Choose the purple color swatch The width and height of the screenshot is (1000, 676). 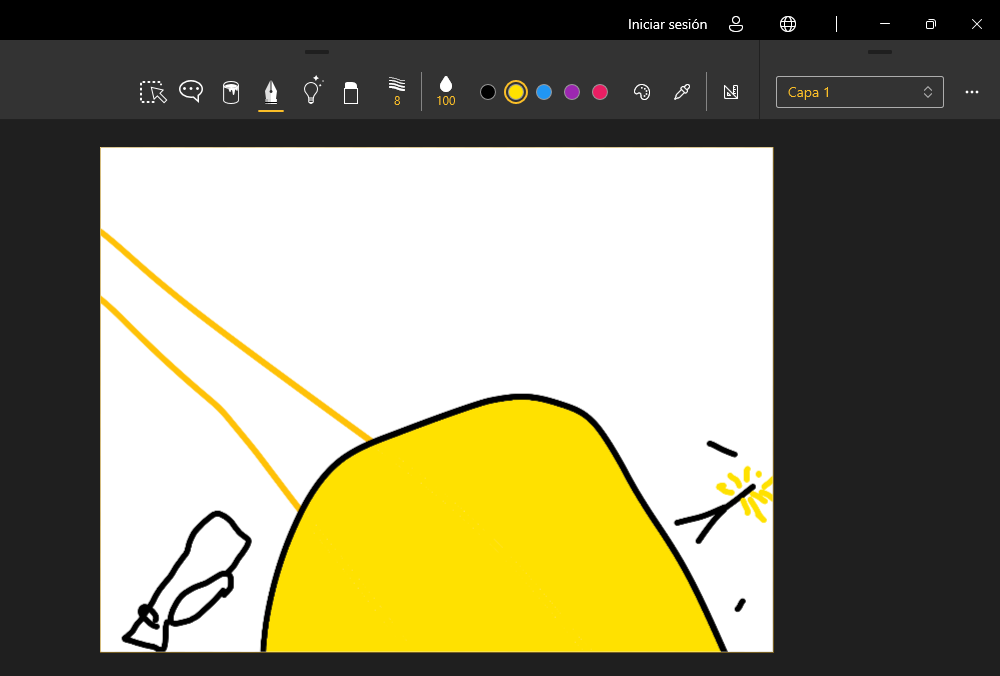pos(572,92)
